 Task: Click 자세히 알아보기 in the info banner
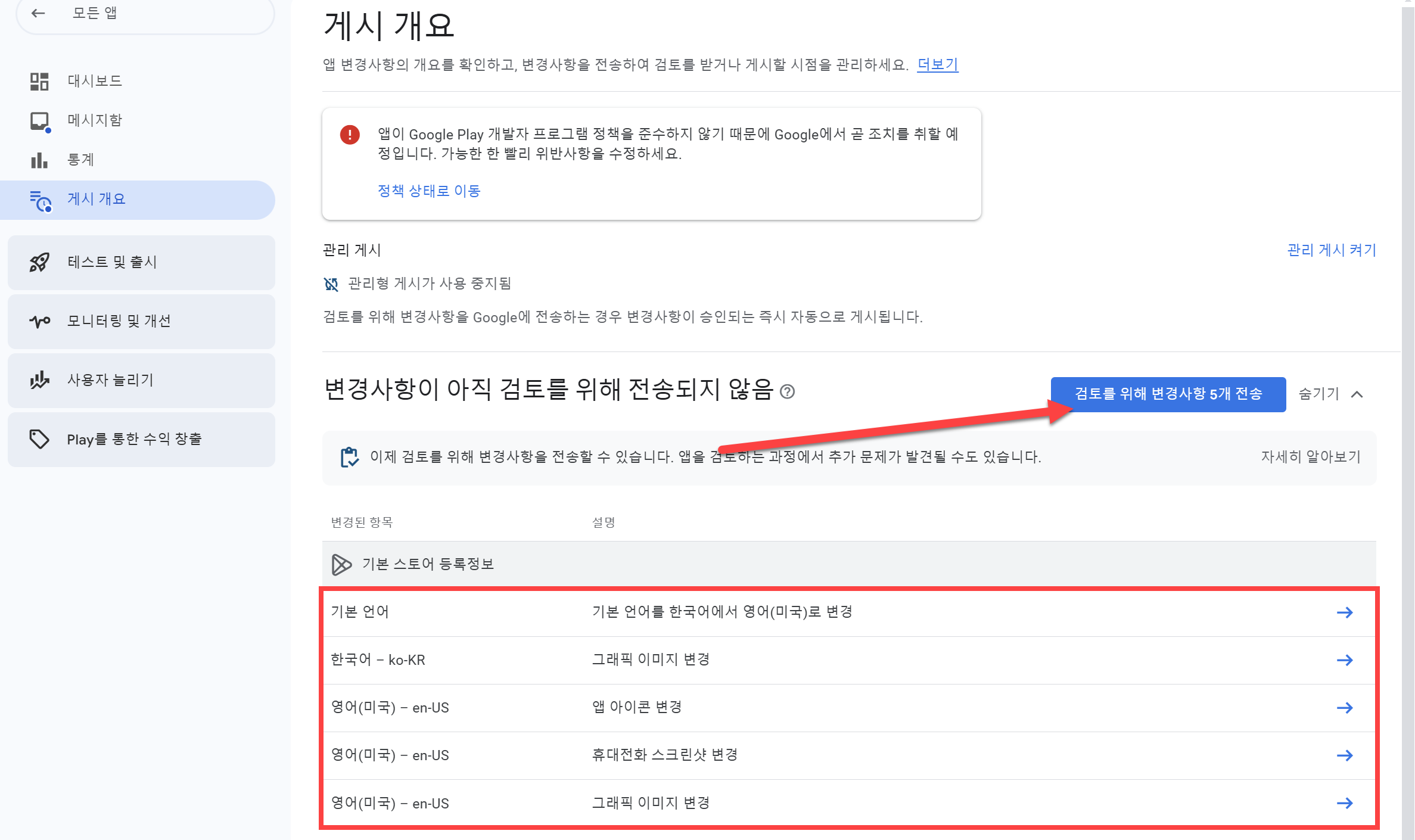click(1310, 457)
